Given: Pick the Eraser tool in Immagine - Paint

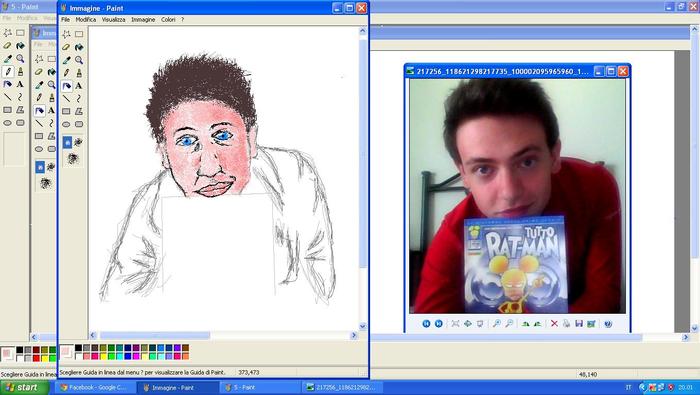Looking at the screenshot, I should point(66,47).
